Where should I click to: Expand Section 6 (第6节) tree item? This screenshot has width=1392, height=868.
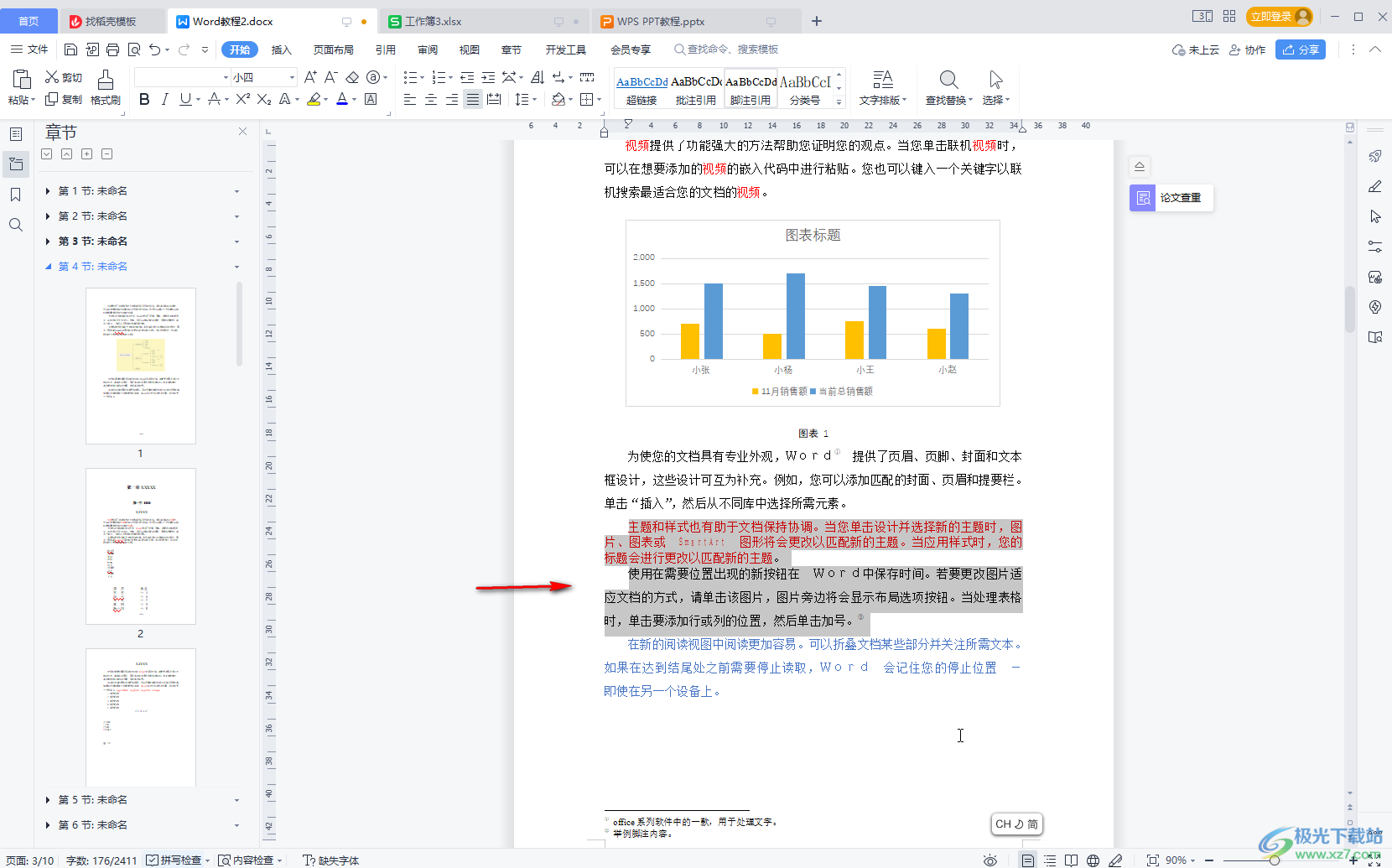pos(48,825)
